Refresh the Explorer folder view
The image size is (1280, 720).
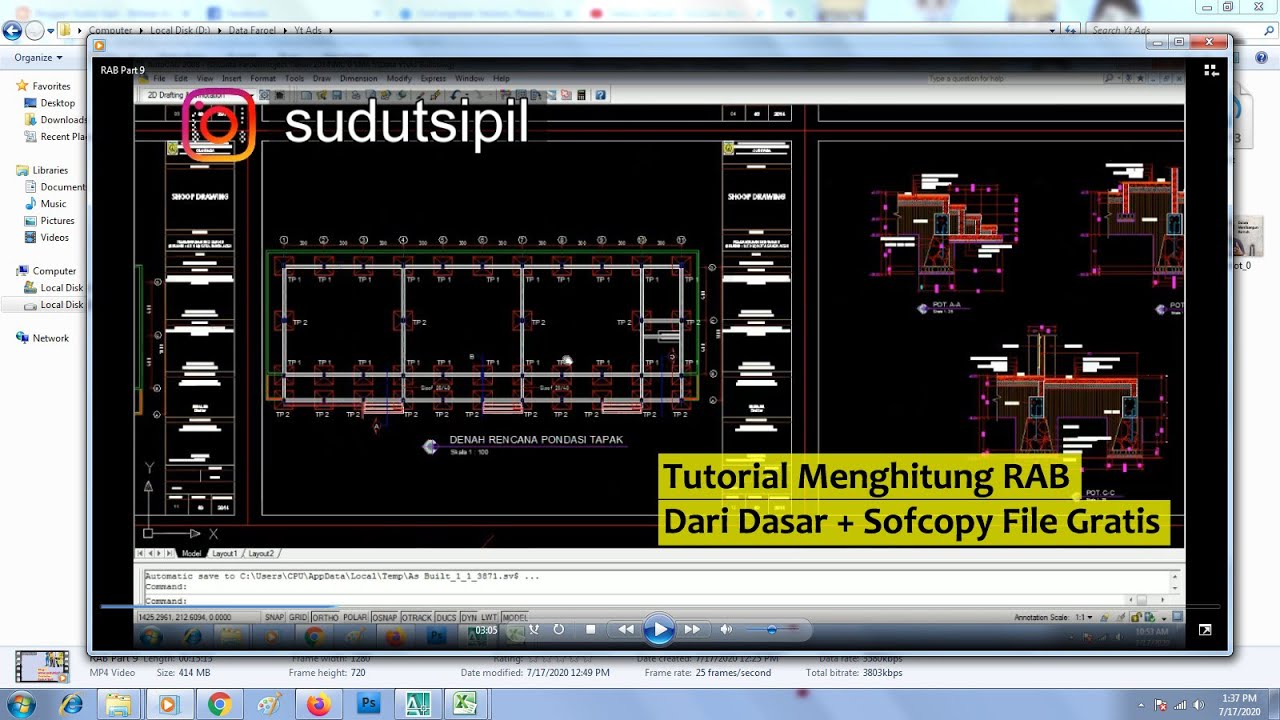tap(1071, 30)
